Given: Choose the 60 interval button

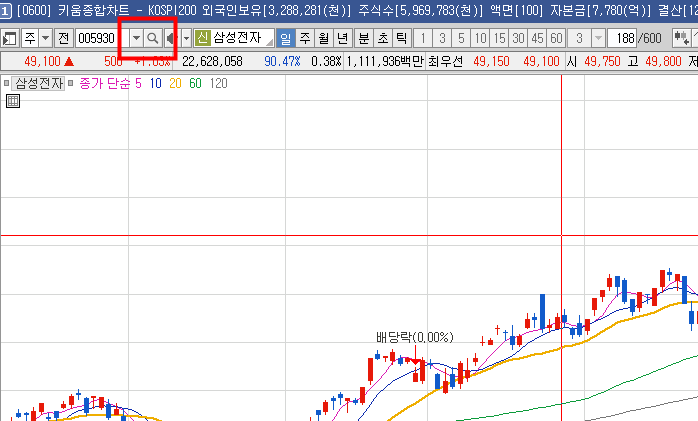Looking at the screenshot, I should coord(556,39).
